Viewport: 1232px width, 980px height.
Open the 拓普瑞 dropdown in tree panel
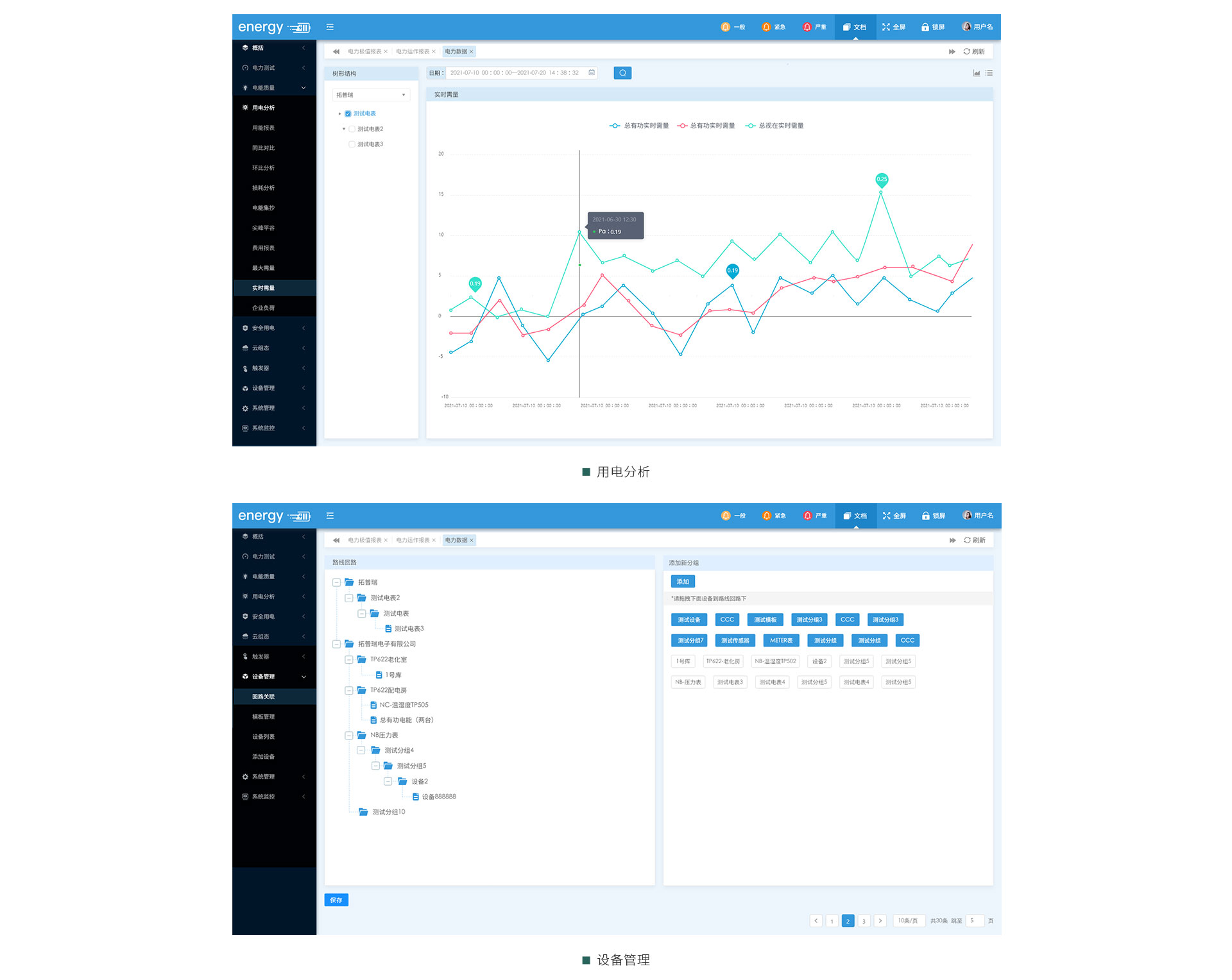[371, 95]
